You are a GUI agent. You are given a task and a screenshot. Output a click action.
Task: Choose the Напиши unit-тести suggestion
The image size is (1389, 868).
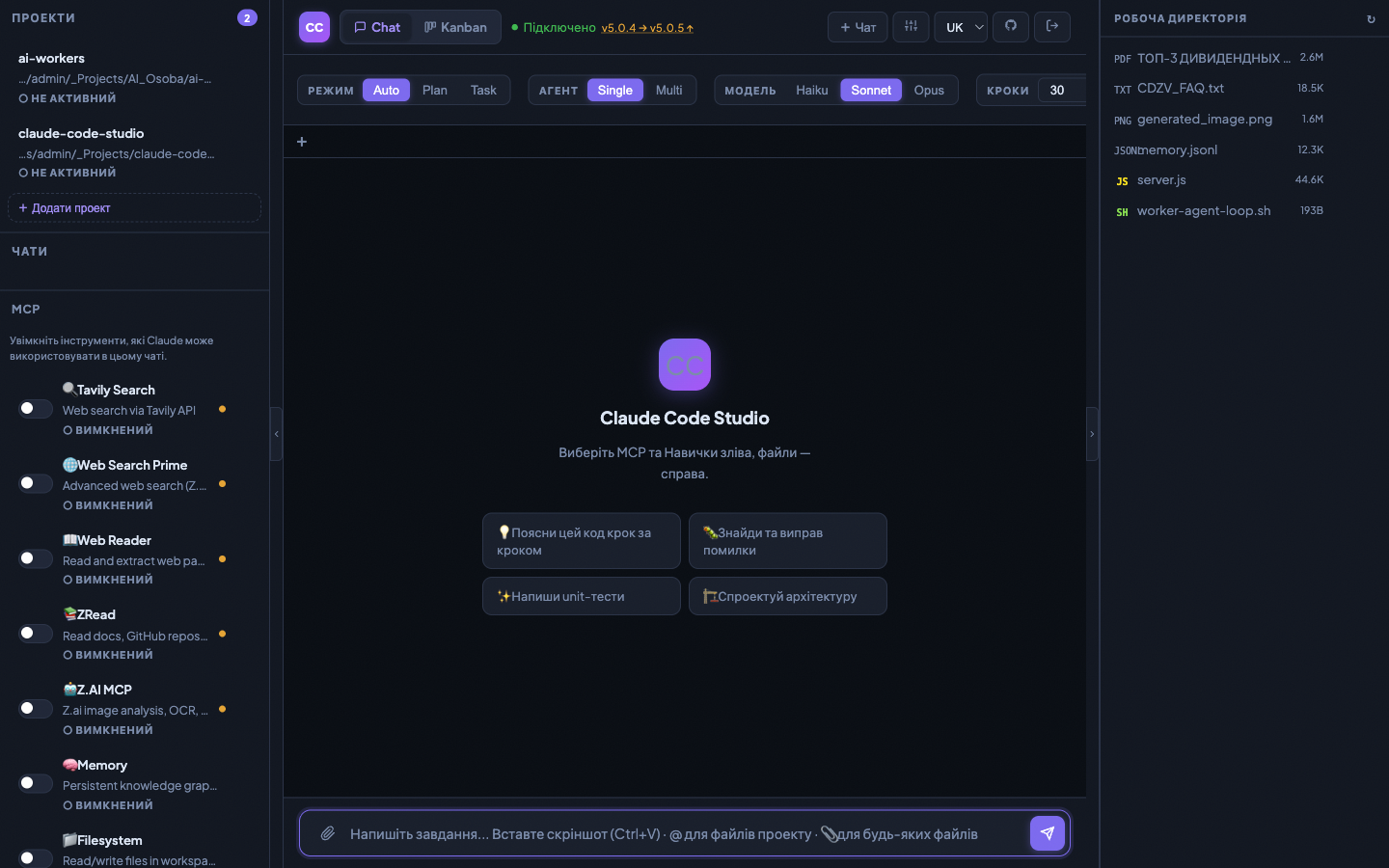(582, 596)
